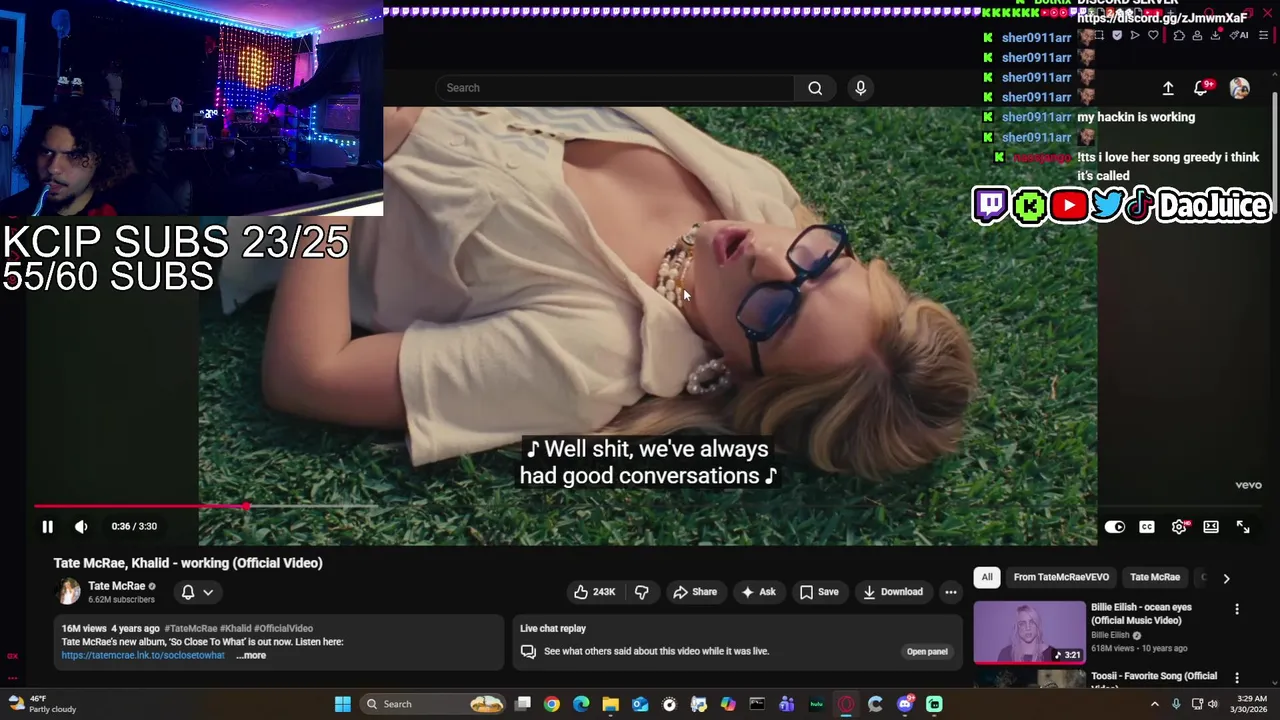Open the tatemcrae.lnk.to album link
The height and width of the screenshot is (720, 1280).
click(143, 656)
